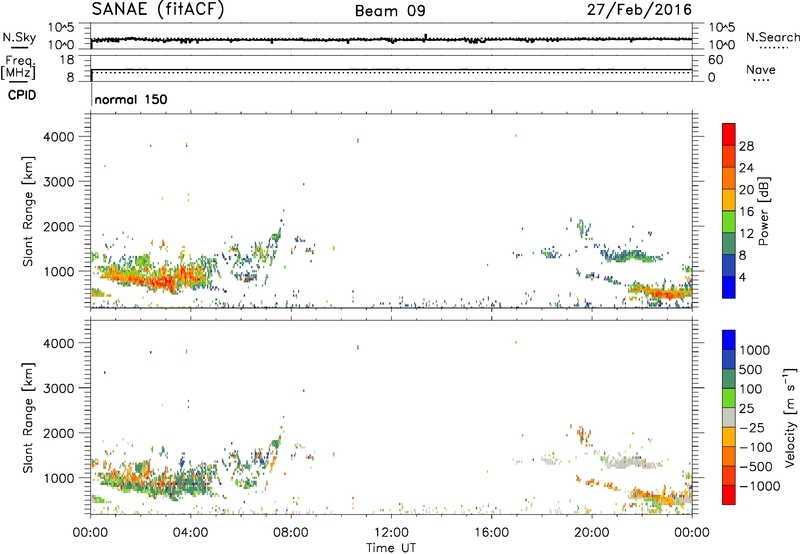
Task: Click the "3000" range tick of the velocity panel
Action: [x=58, y=388]
